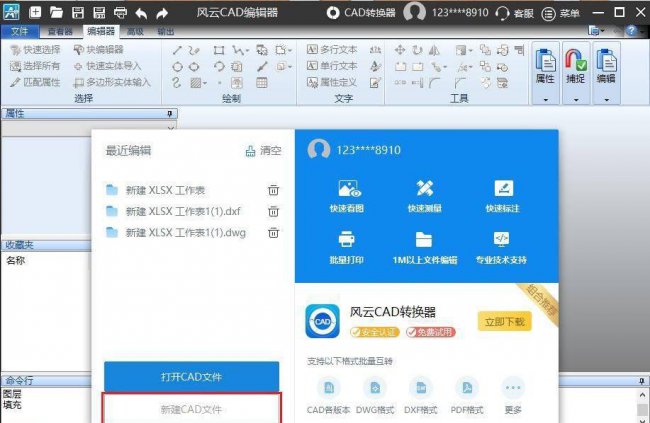Image resolution: width=650 pixels, height=423 pixels.
Task: Click 多边形实体输入
Action: [x=112, y=82]
